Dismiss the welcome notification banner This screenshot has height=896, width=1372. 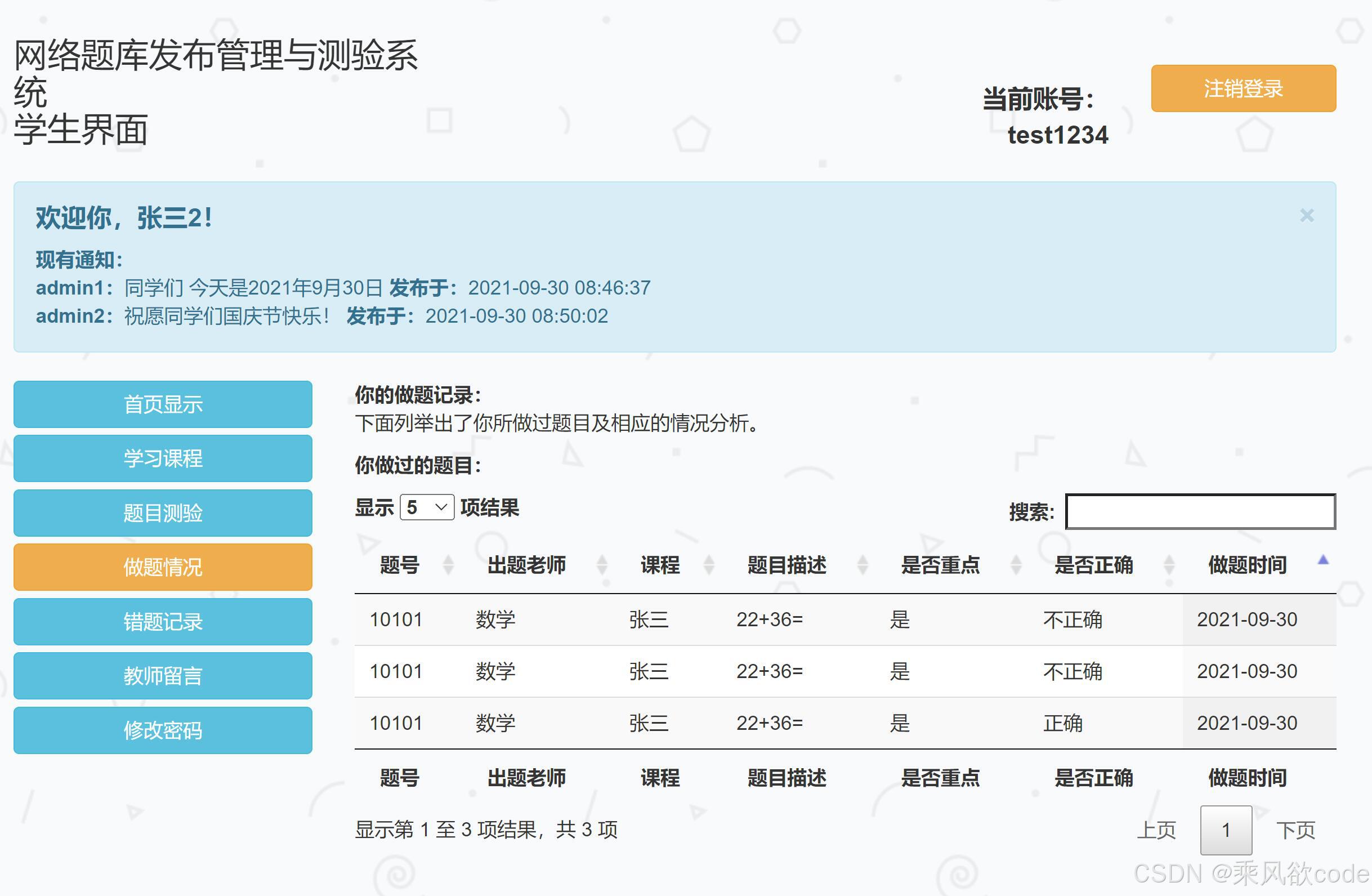pos(1307,216)
